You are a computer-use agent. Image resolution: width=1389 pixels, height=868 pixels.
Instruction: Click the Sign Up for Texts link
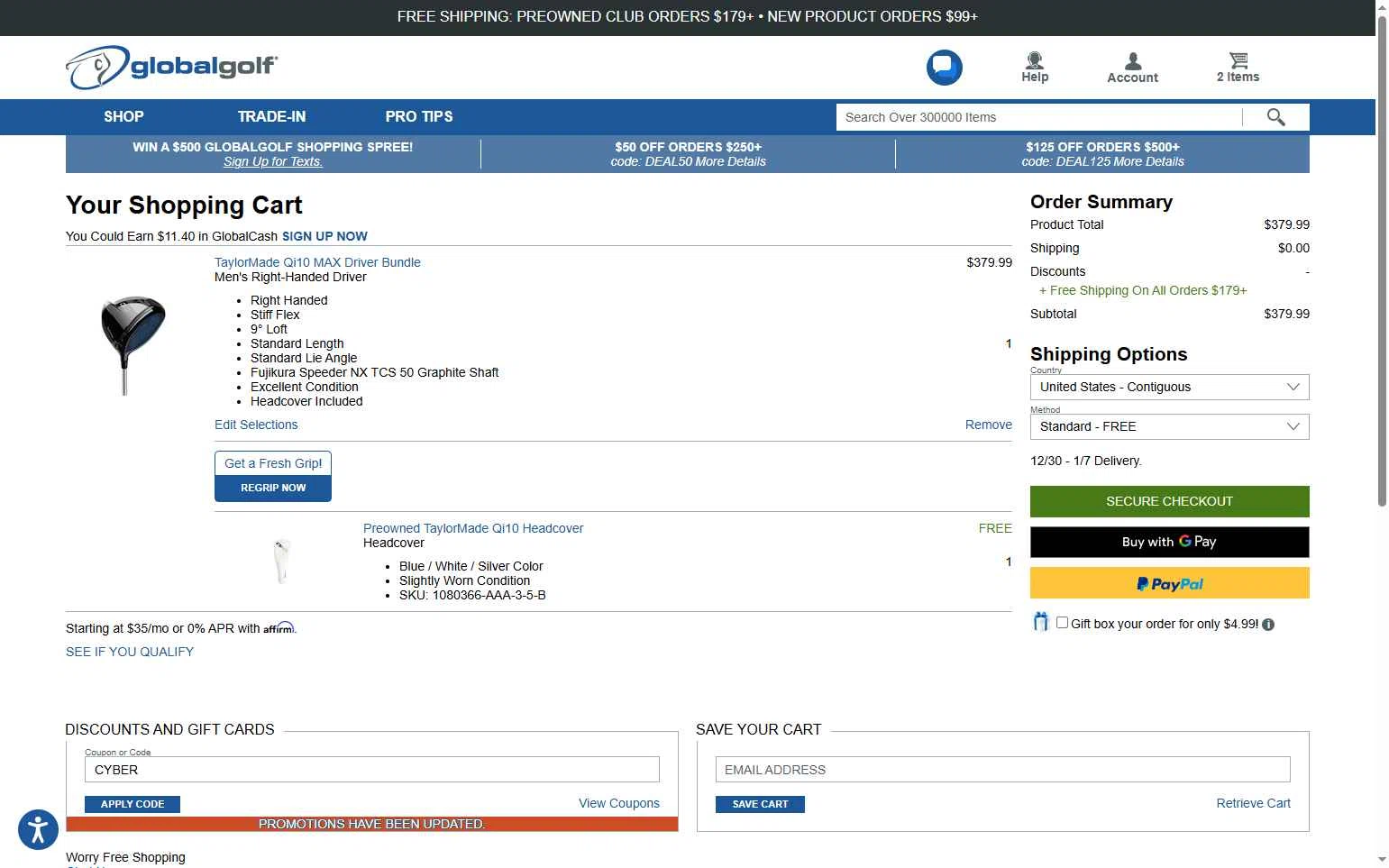click(273, 161)
